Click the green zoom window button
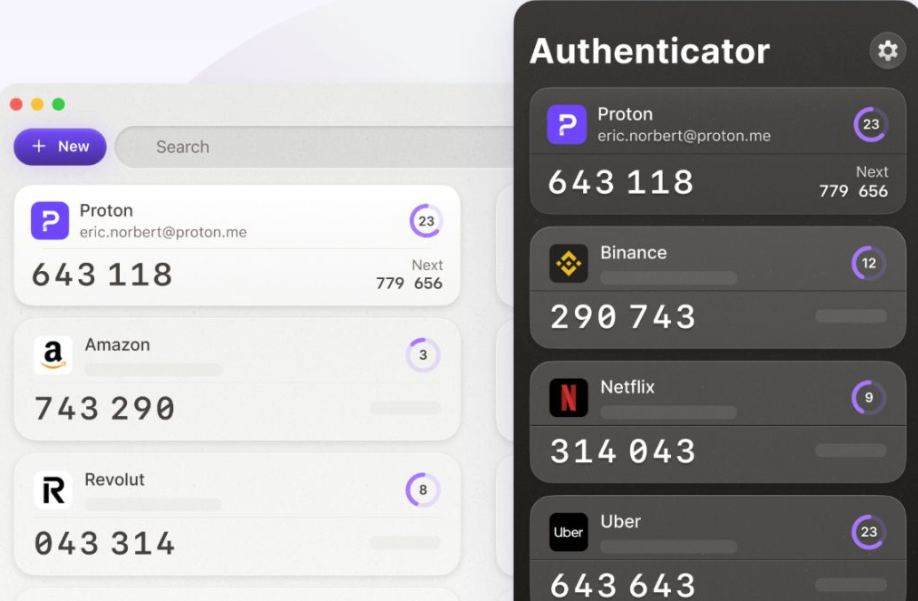The height and width of the screenshot is (601, 918). click(x=59, y=104)
